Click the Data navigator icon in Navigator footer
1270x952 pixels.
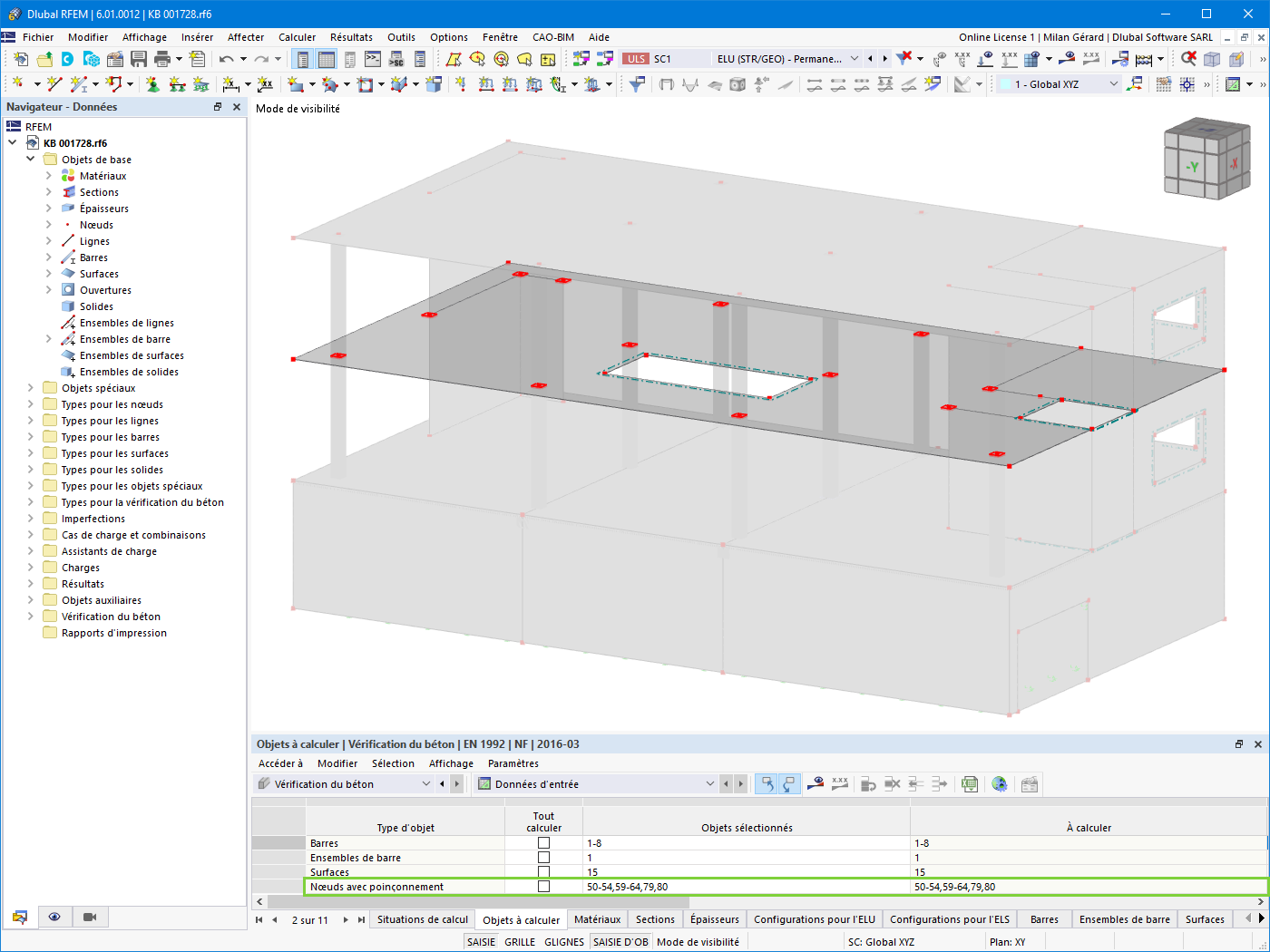click(x=20, y=917)
